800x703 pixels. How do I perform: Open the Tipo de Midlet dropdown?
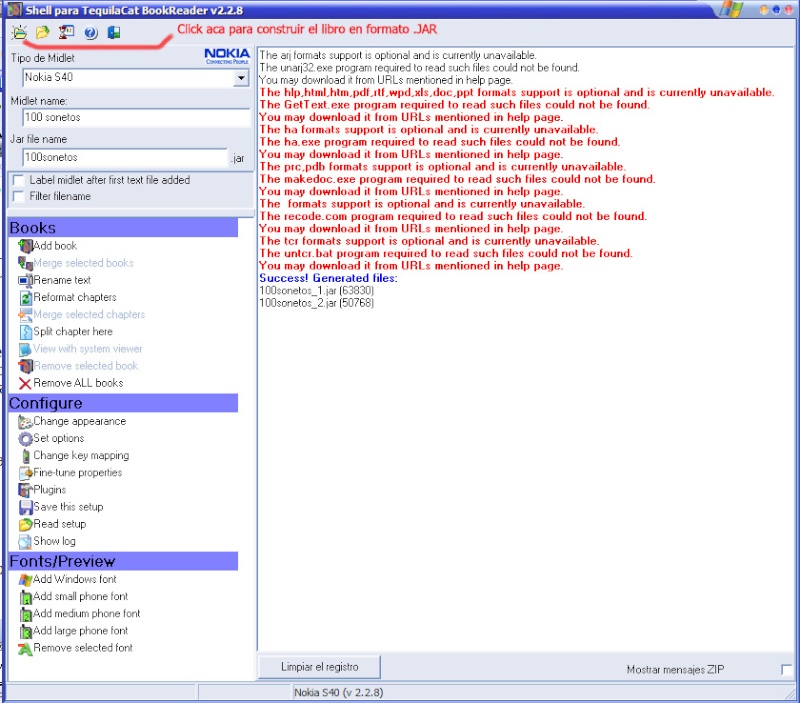[x=241, y=78]
